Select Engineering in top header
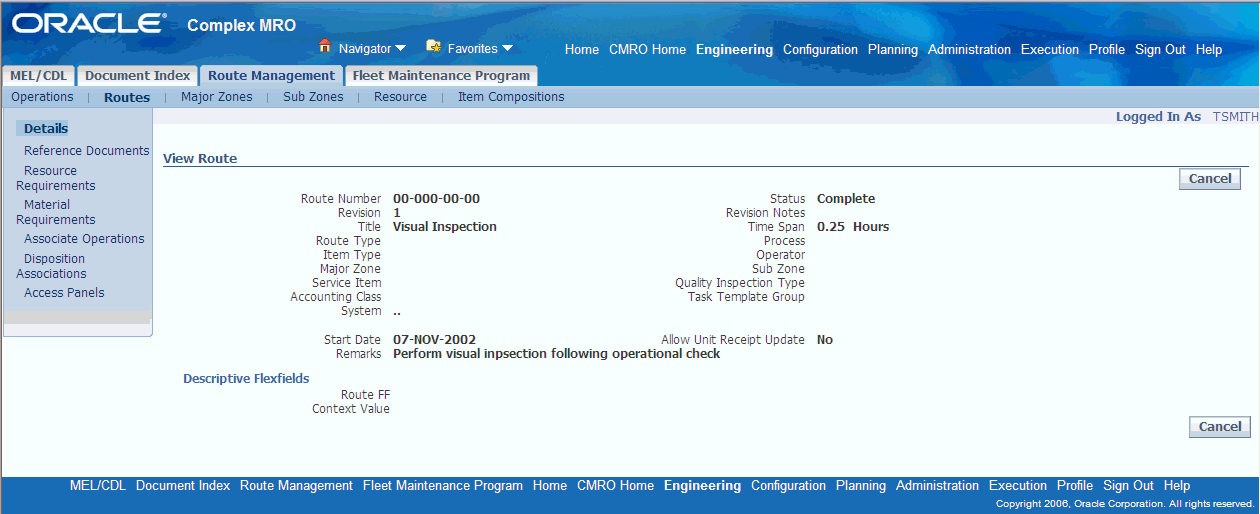The height and width of the screenshot is (514, 1260). coord(734,49)
